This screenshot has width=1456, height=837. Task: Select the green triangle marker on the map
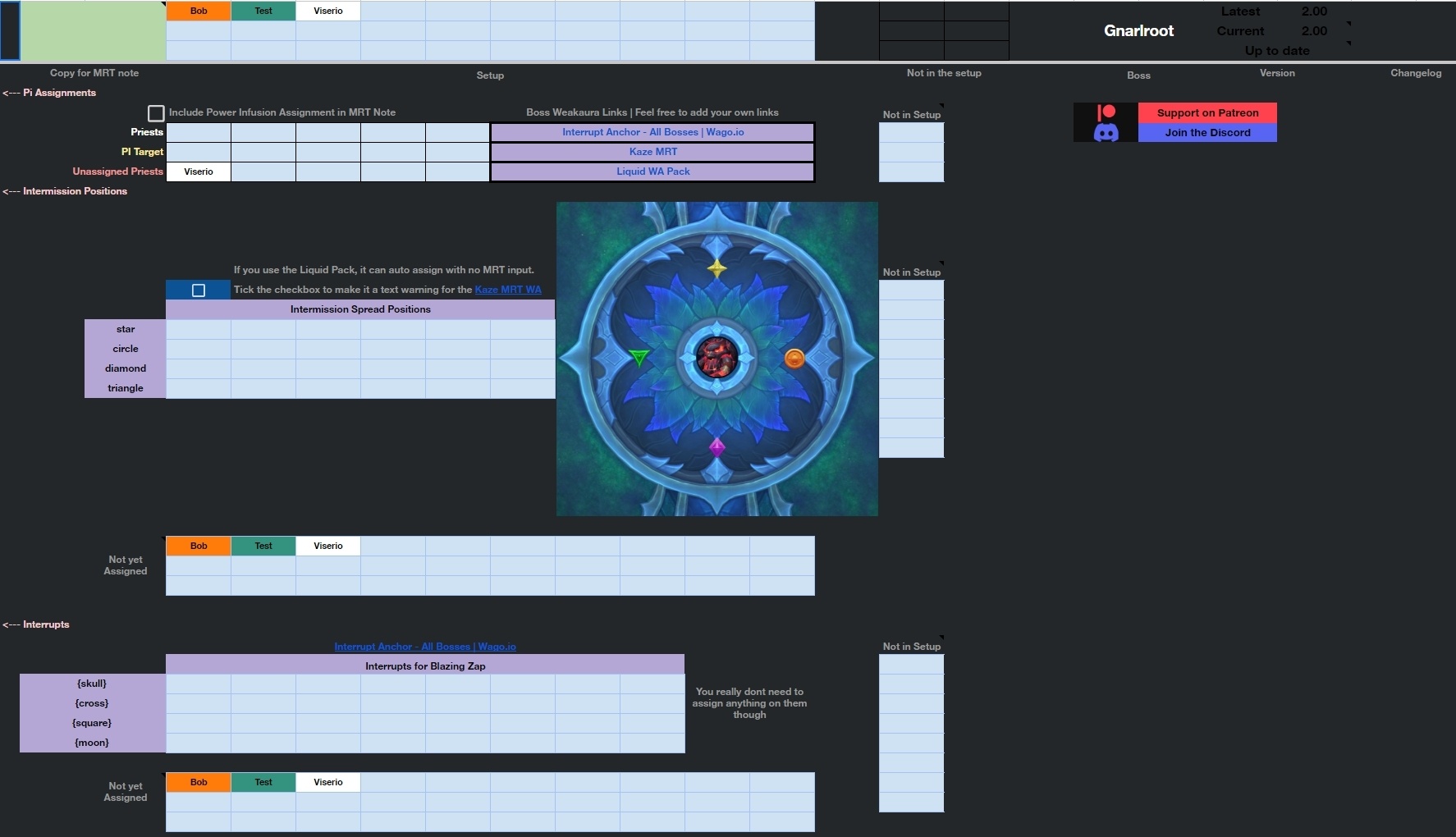(x=639, y=358)
